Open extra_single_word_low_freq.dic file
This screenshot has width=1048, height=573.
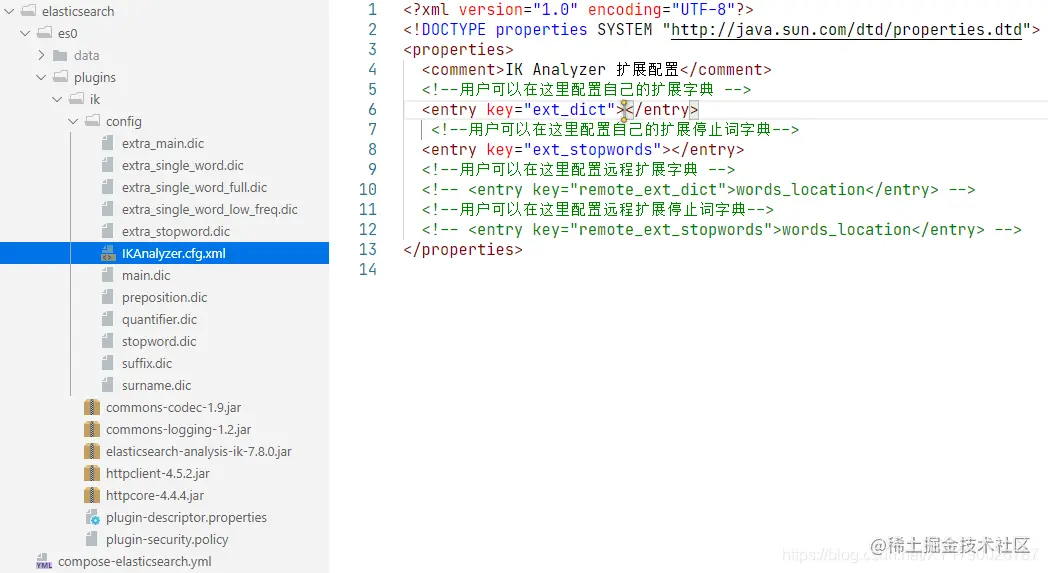tap(210, 210)
